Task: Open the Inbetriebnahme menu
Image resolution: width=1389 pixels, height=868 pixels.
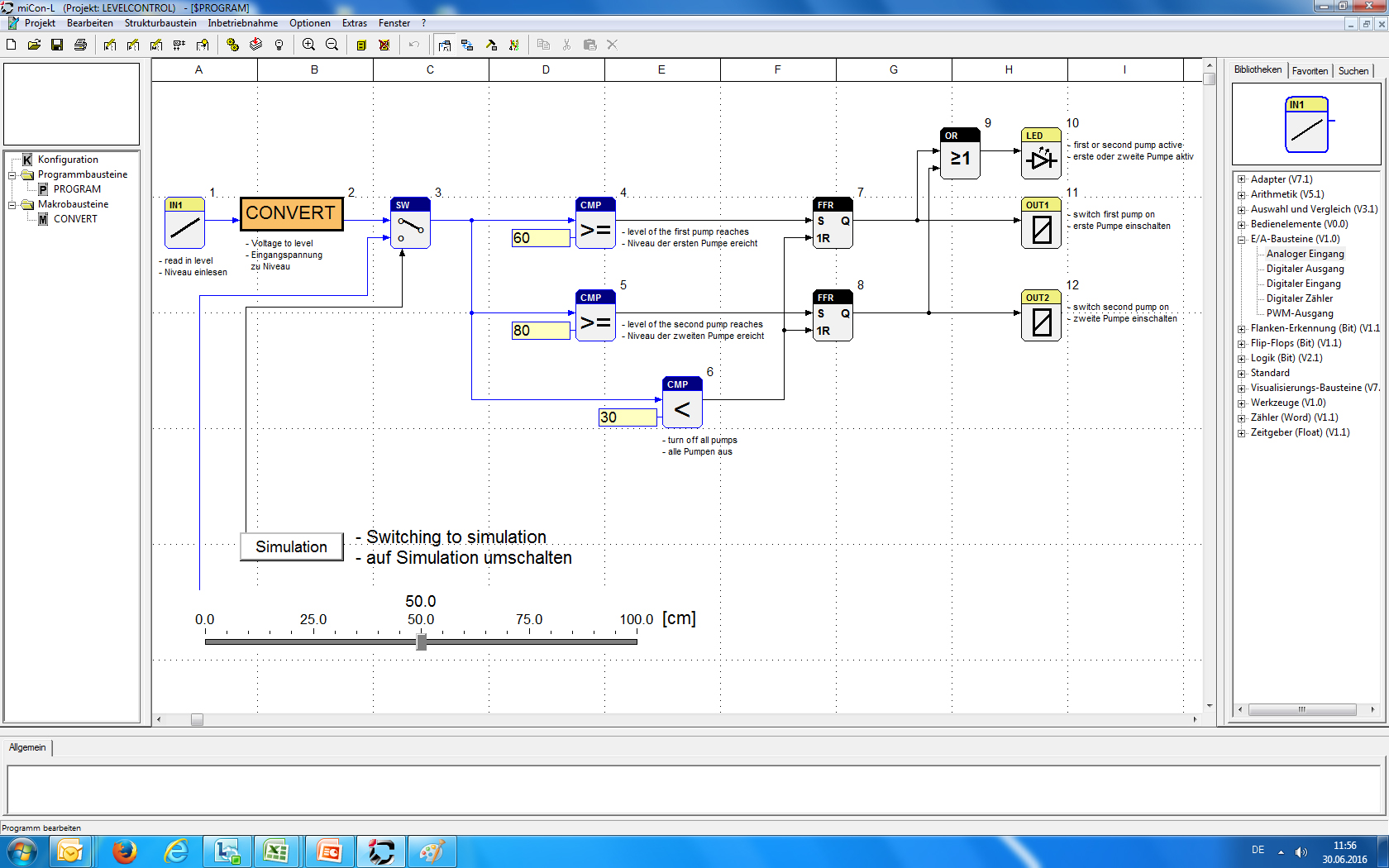Action: tap(242, 23)
